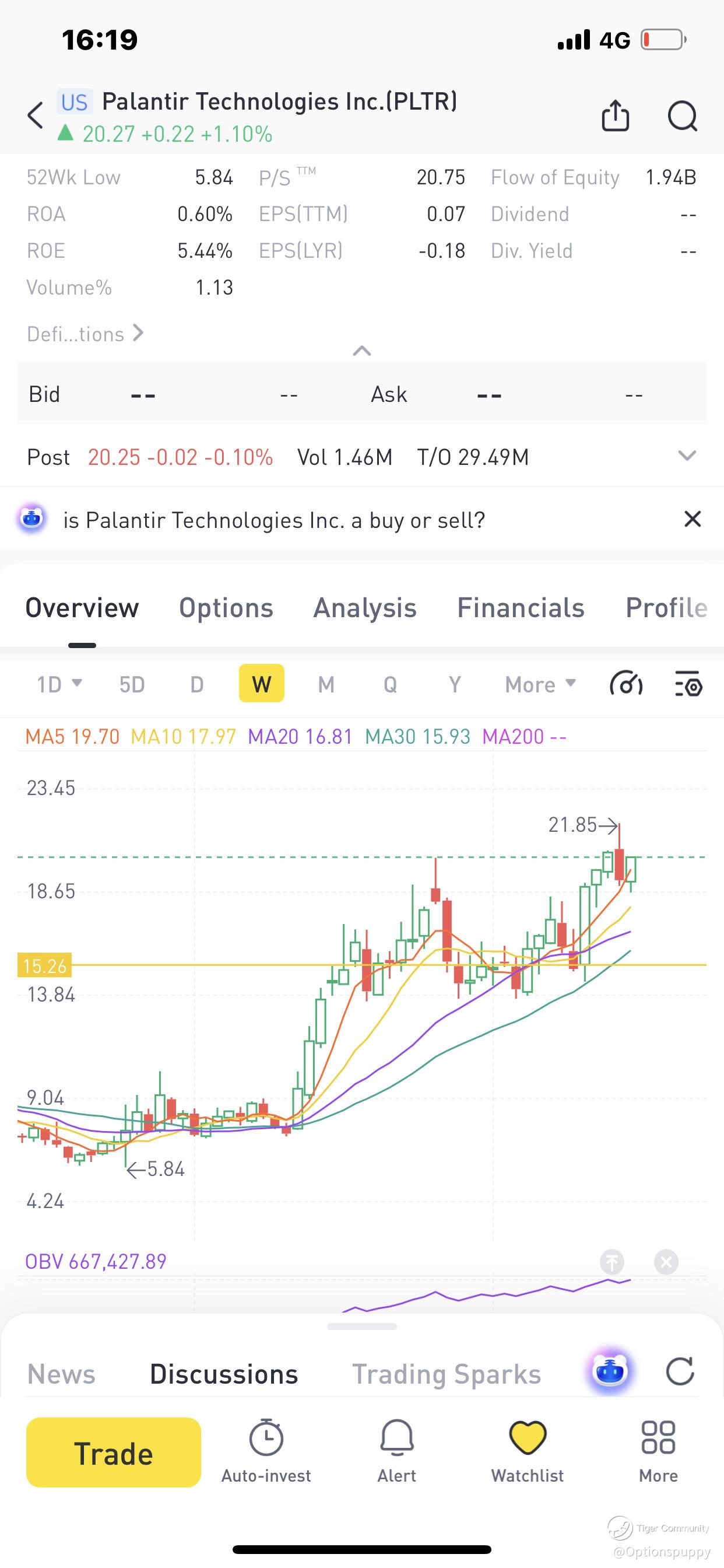Toggle the Watchlist heart

(528, 1437)
